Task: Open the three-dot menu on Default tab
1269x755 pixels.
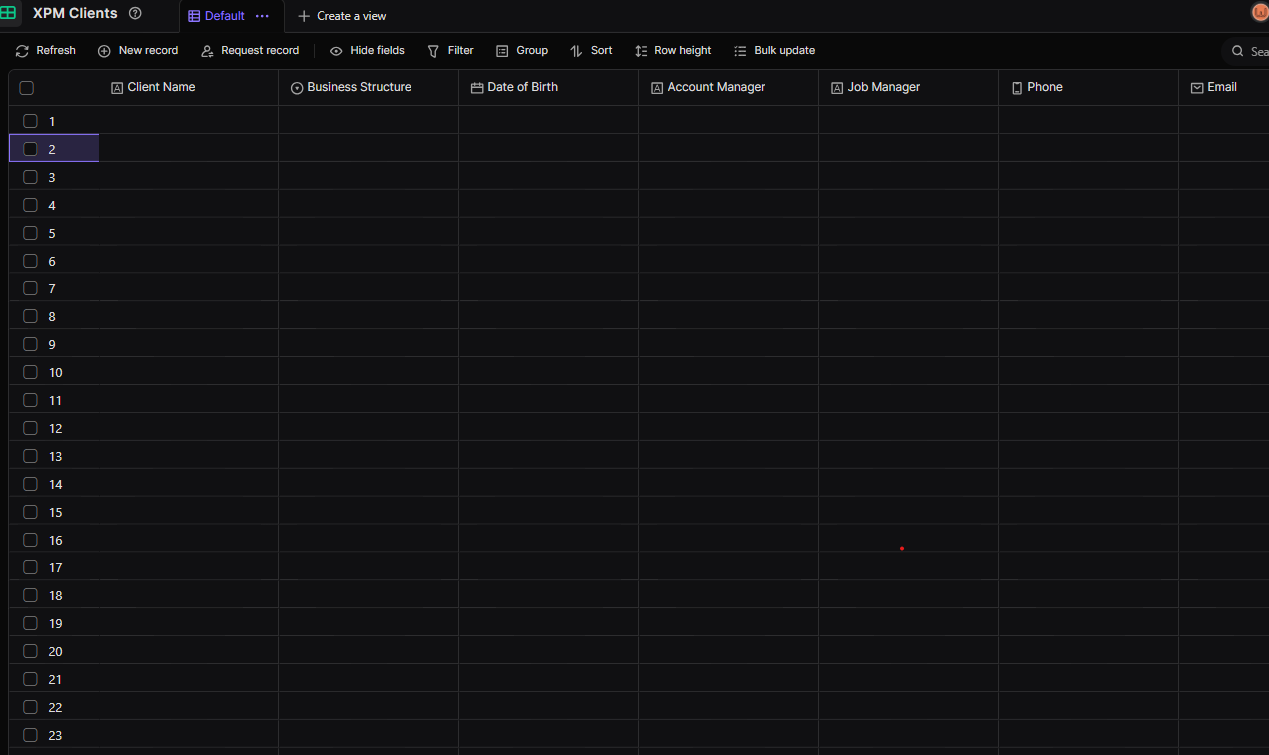Action: click(x=262, y=16)
